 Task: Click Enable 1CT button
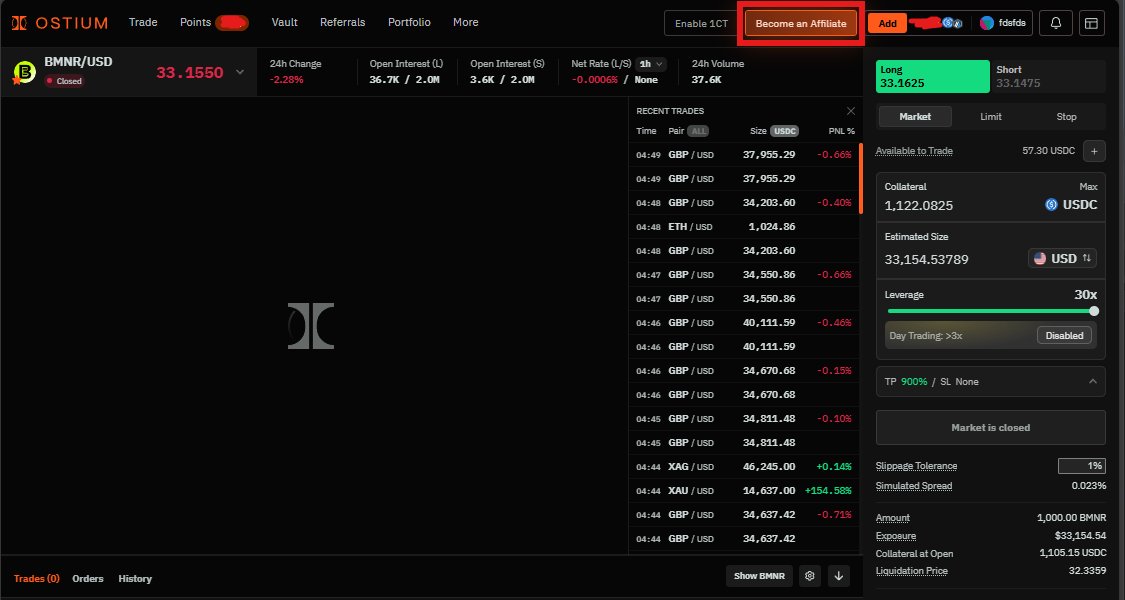click(702, 23)
